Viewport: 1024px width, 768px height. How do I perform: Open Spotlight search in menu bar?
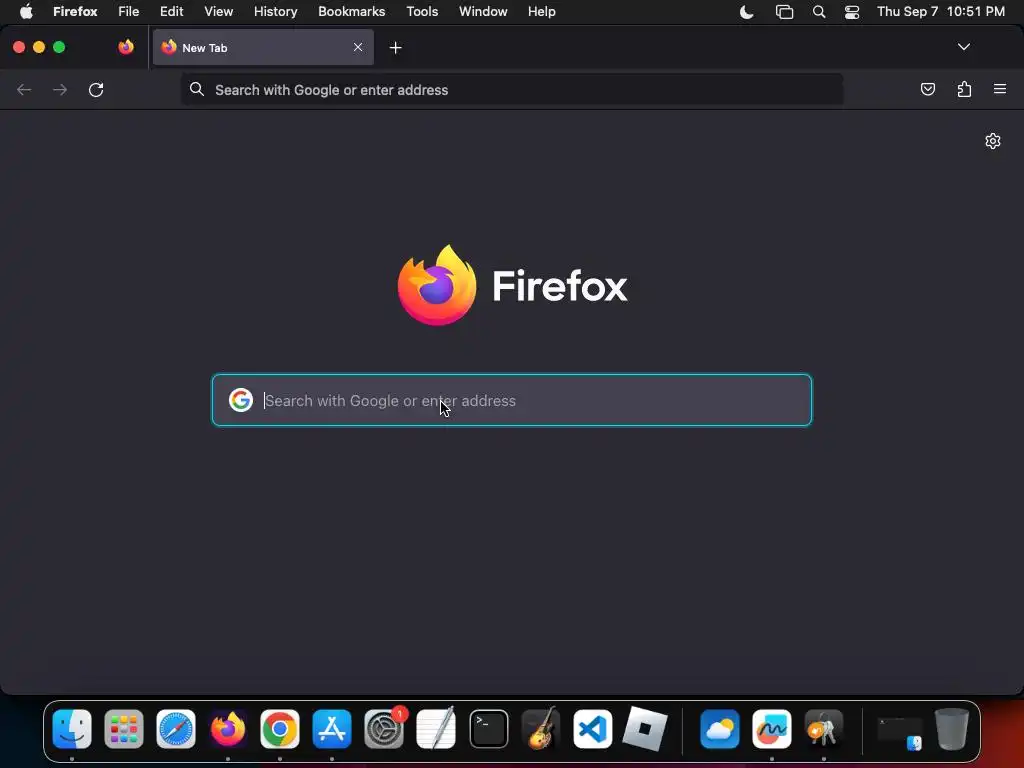click(818, 12)
